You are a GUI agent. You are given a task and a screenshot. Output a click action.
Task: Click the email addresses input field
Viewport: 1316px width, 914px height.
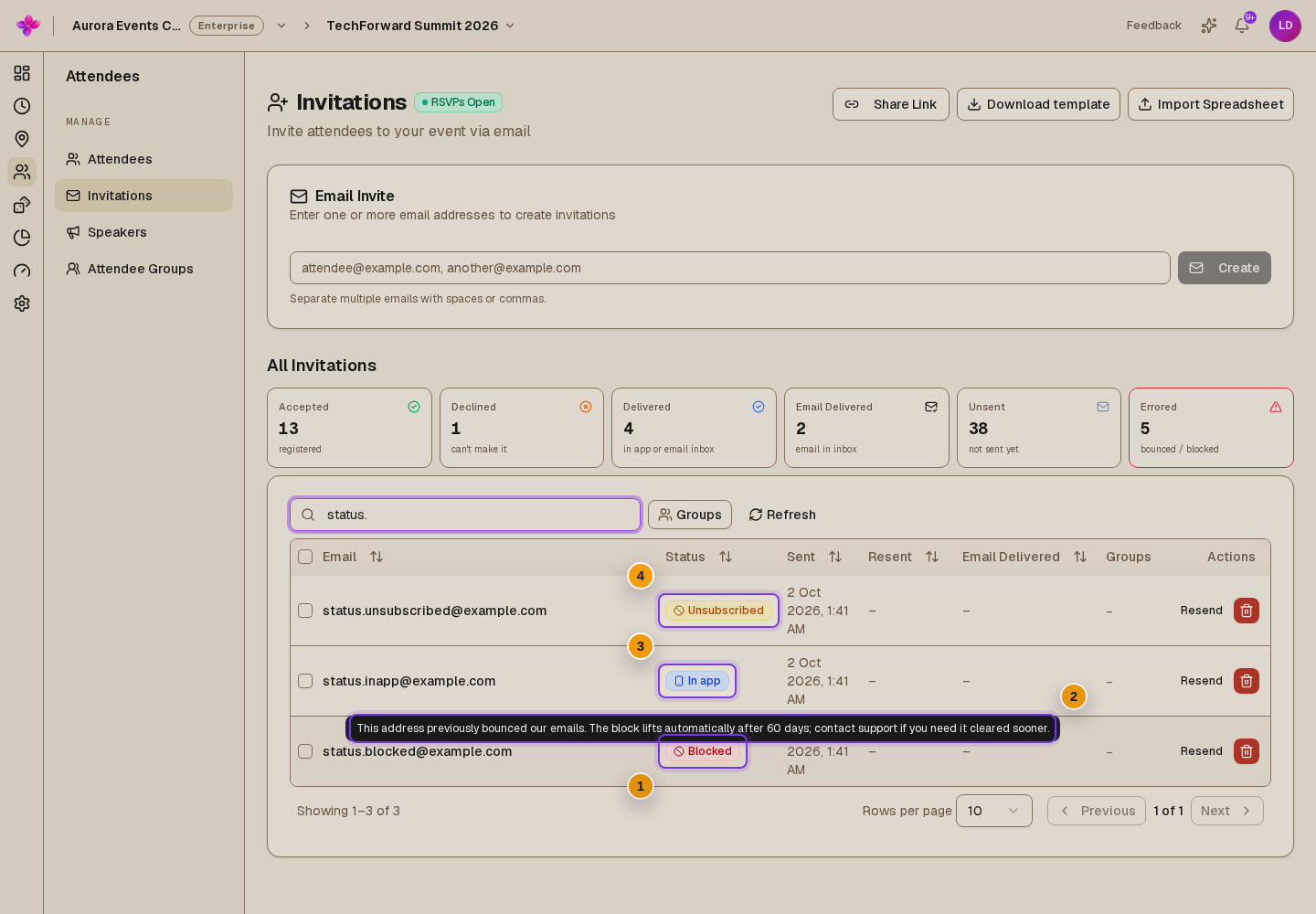point(730,268)
